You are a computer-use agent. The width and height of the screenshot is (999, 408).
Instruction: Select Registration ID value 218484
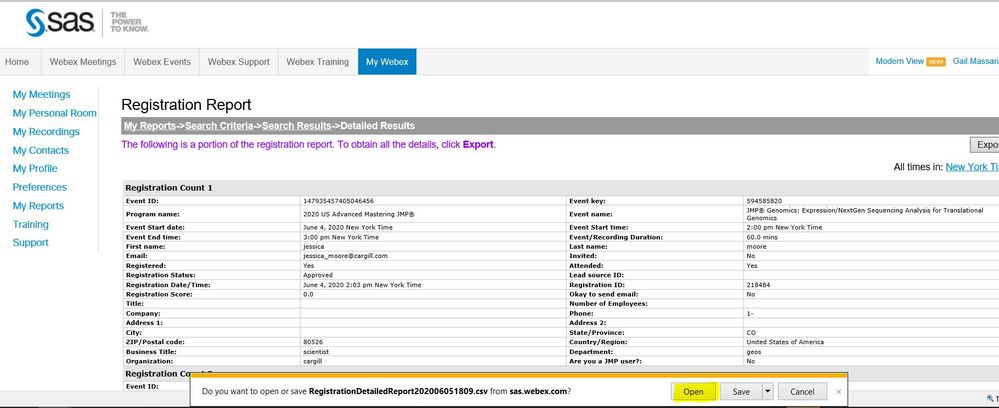pos(758,285)
